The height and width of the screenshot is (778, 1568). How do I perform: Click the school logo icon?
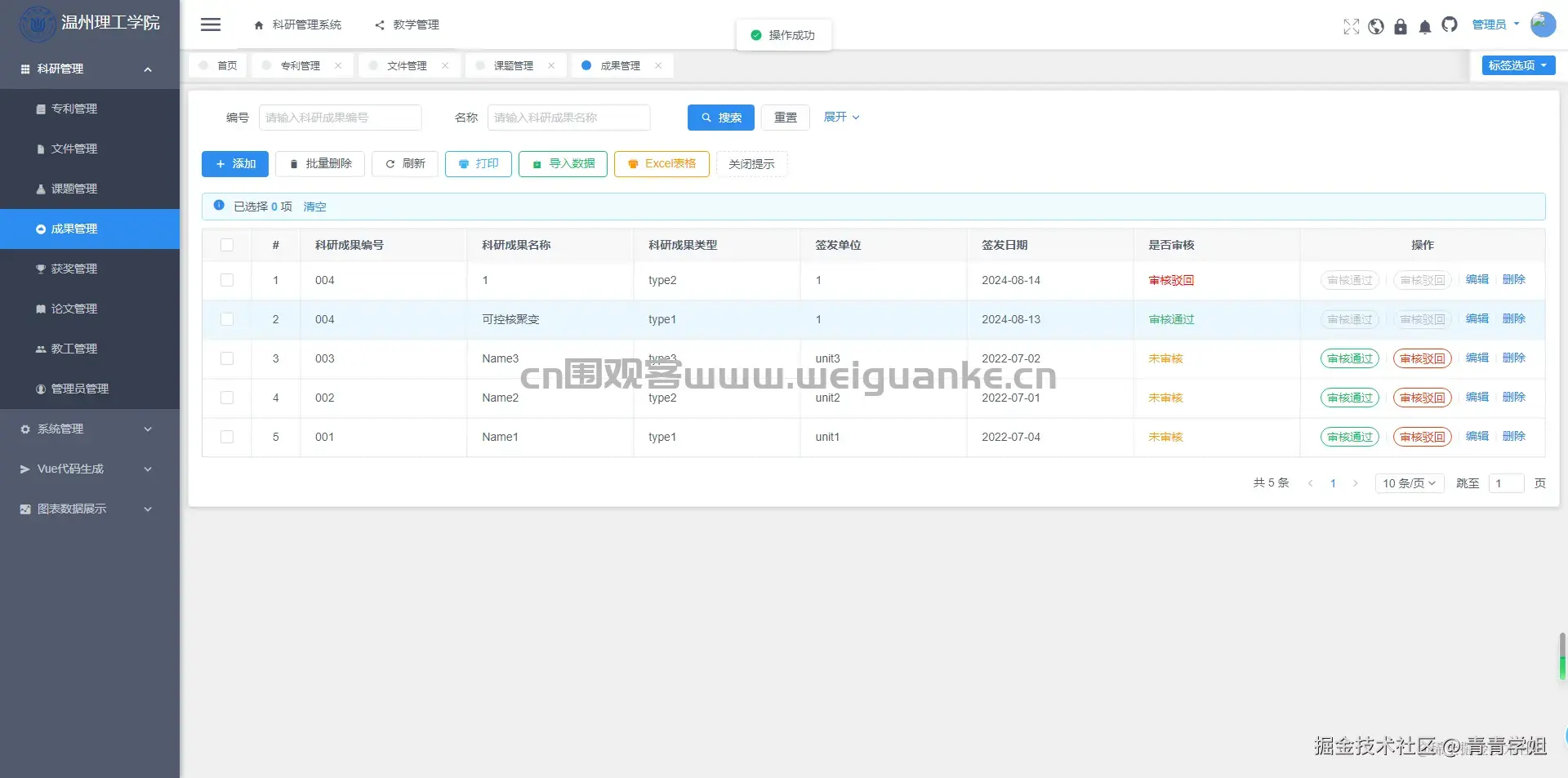click(38, 24)
